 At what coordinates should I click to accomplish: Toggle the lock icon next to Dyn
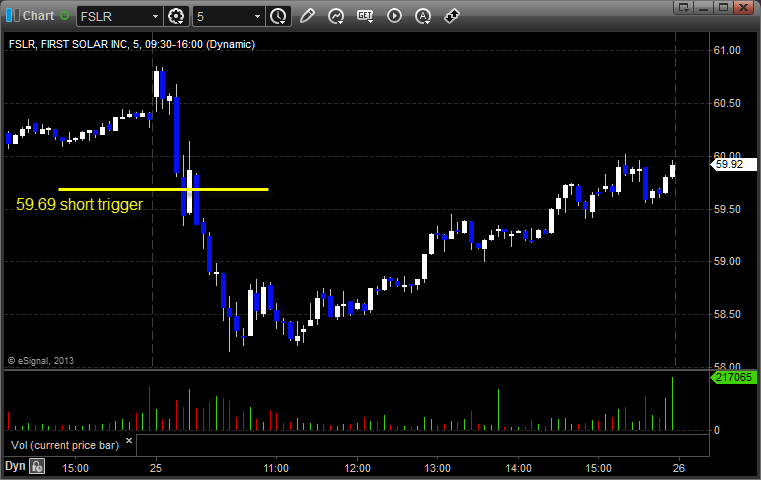coord(37,466)
